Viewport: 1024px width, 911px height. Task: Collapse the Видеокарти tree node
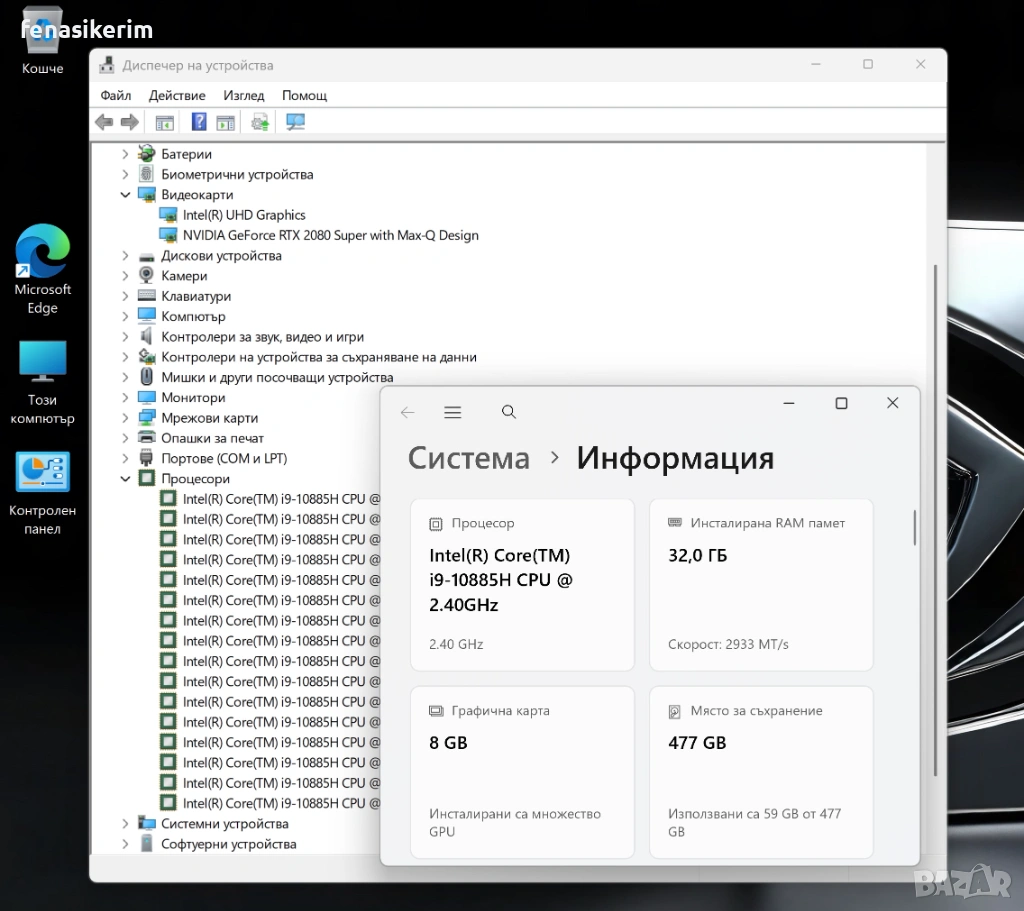[125, 195]
